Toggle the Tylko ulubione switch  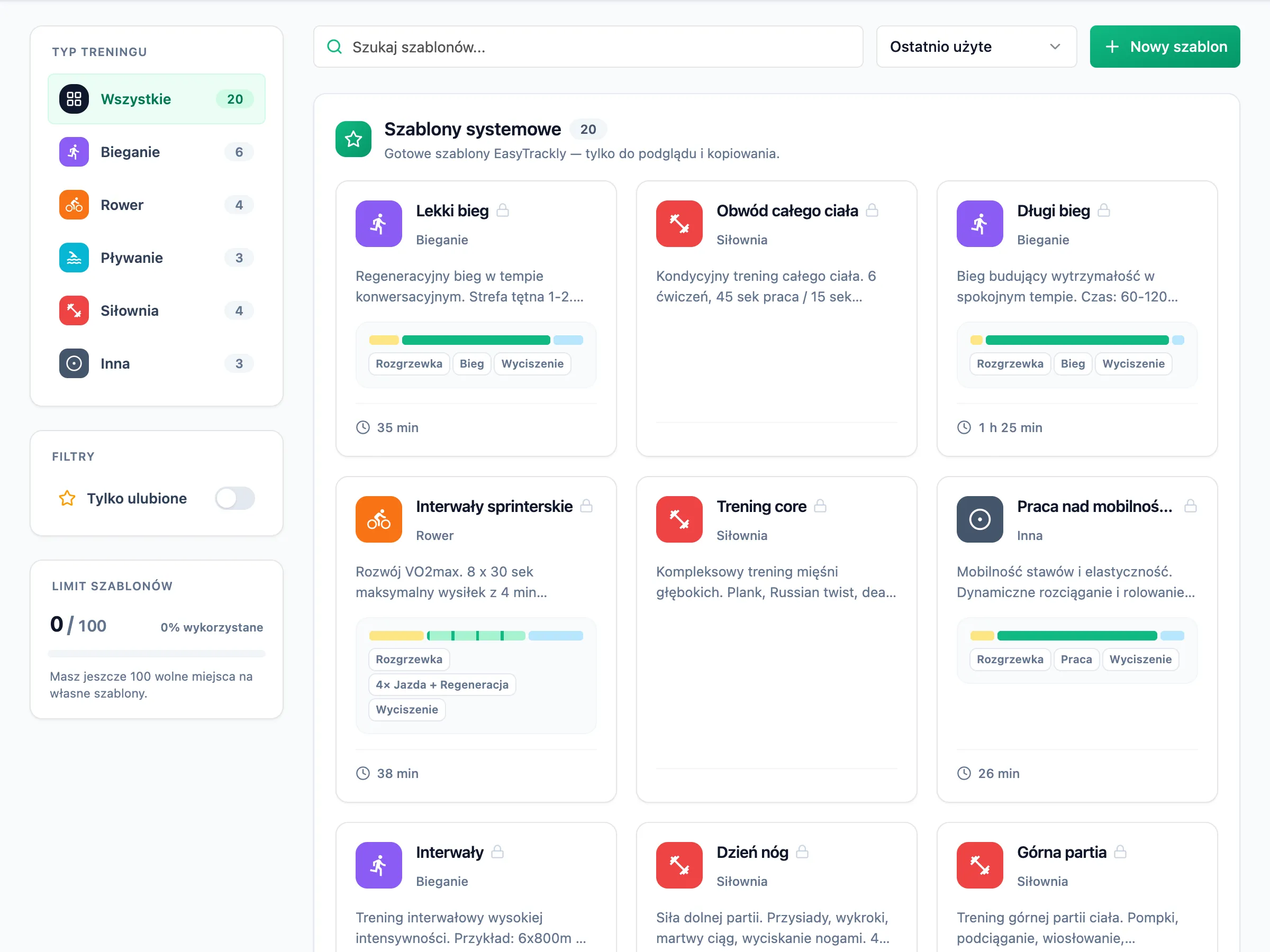(x=235, y=498)
